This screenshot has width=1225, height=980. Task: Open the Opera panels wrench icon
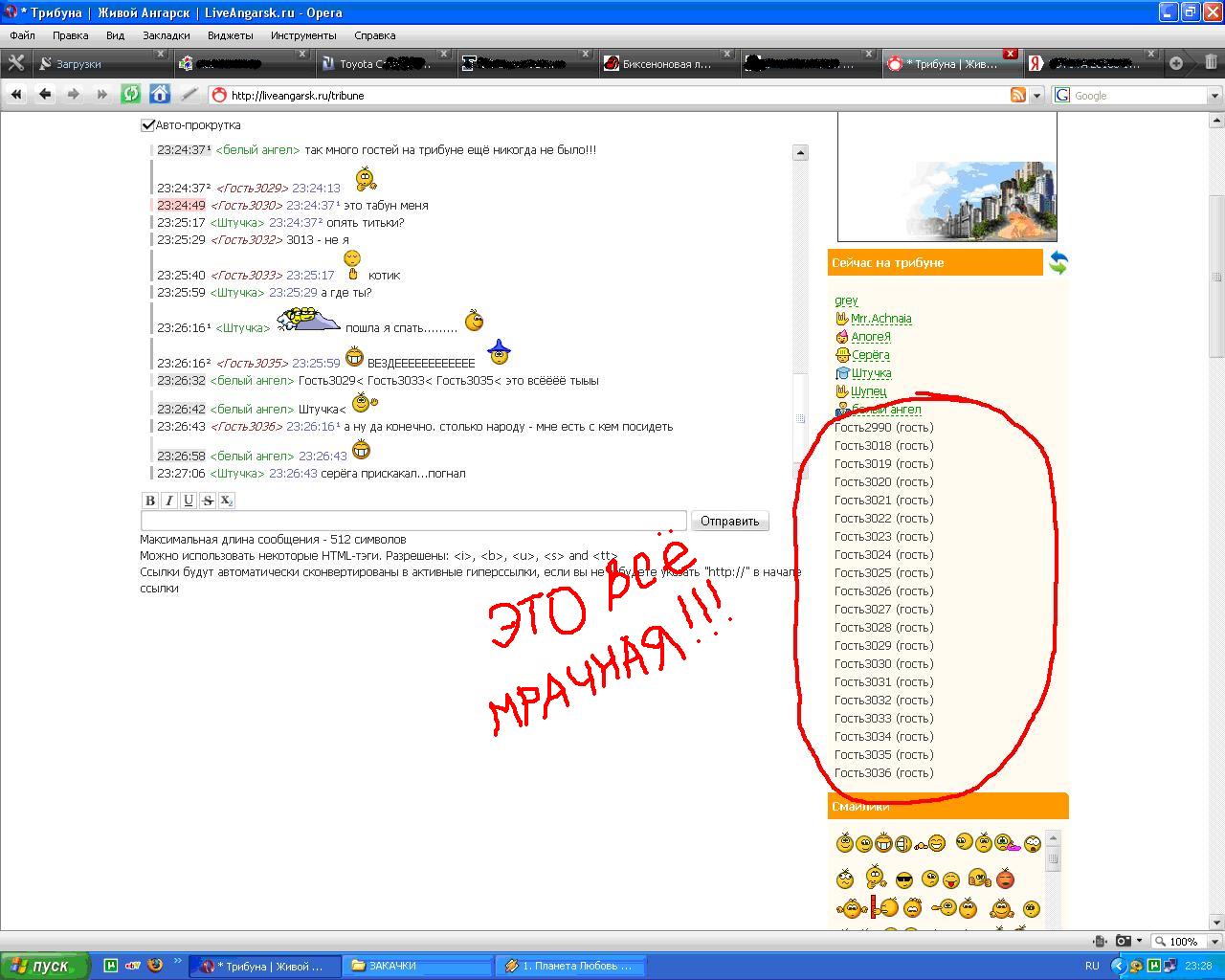(15, 63)
